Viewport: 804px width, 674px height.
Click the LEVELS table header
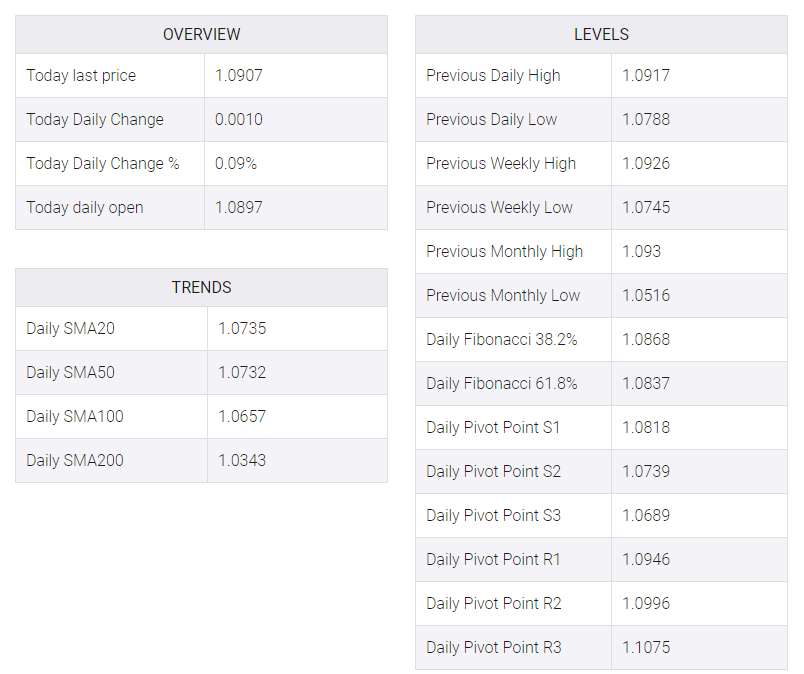click(x=601, y=34)
